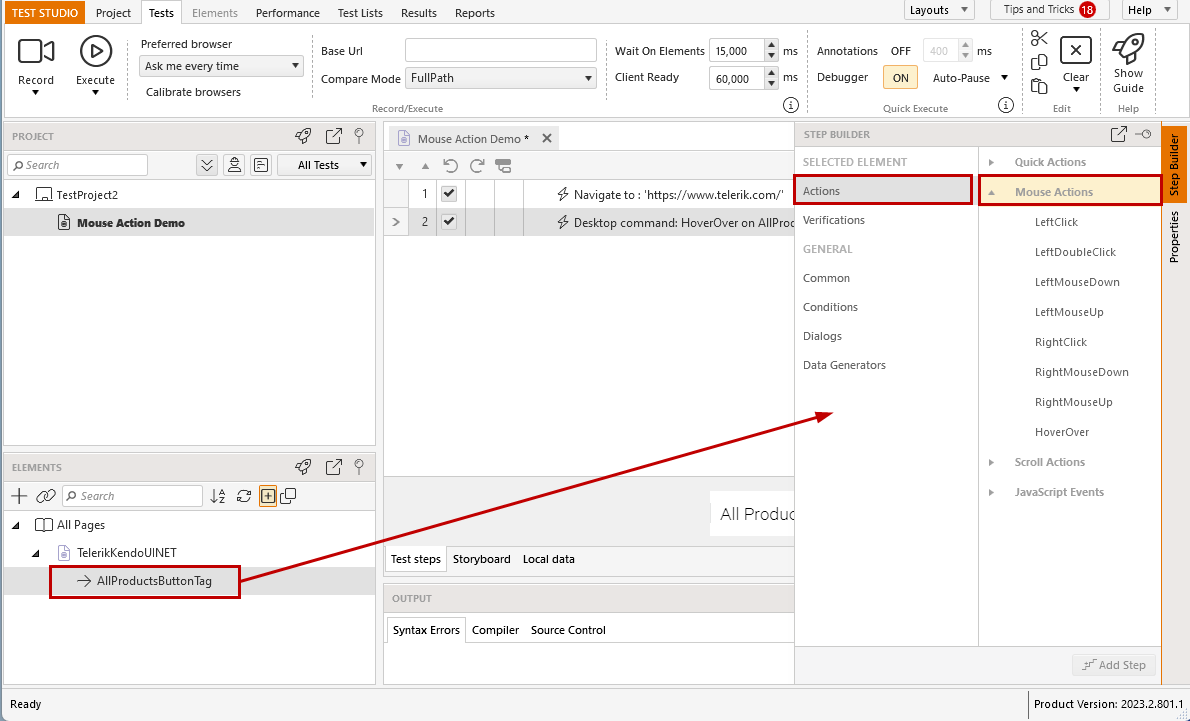Screen dimensions: 1190x721
Task: Open the Compiler output tab
Action: [496, 630]
